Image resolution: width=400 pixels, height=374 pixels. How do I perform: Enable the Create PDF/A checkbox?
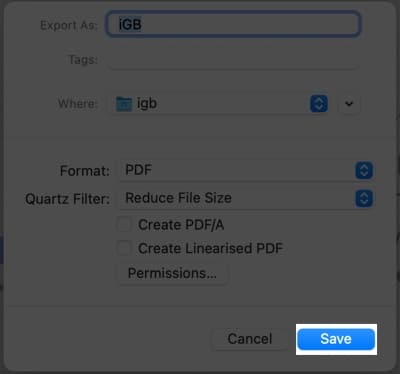124,225
